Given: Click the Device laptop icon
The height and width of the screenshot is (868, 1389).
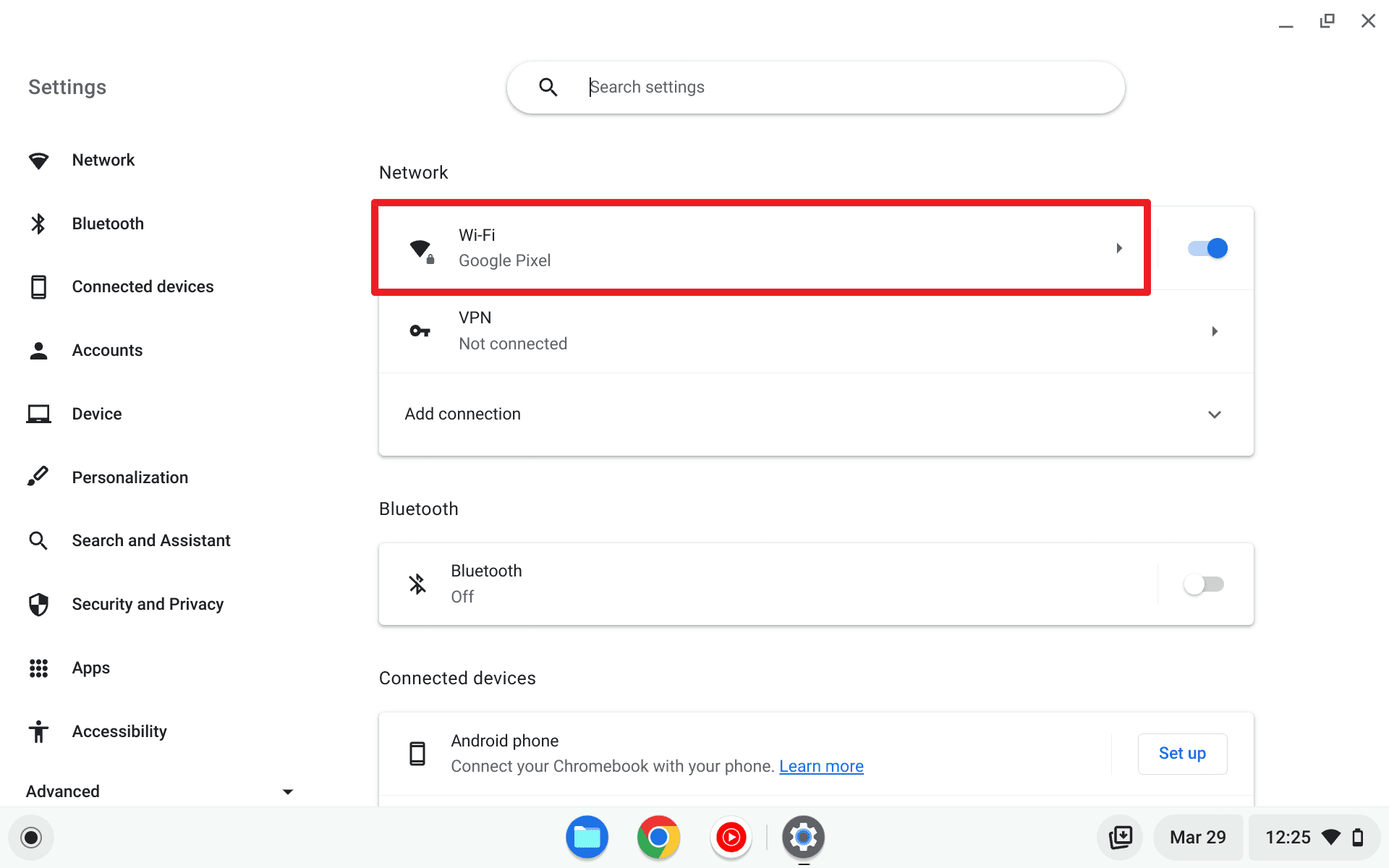Looking at the screenshot, I should (38, 414).
